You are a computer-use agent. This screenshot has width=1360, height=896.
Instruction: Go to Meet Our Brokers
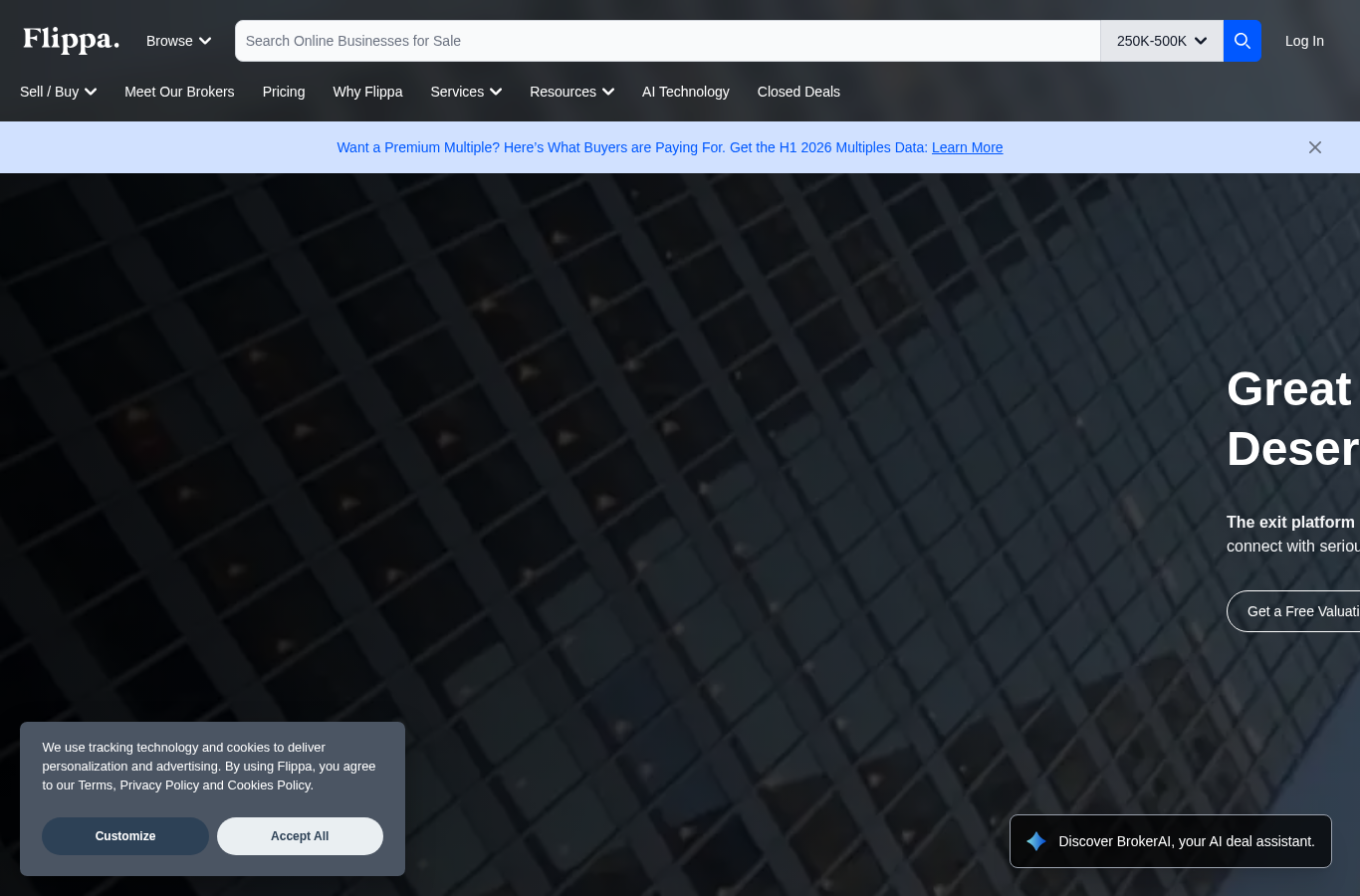tap(179, 92)
